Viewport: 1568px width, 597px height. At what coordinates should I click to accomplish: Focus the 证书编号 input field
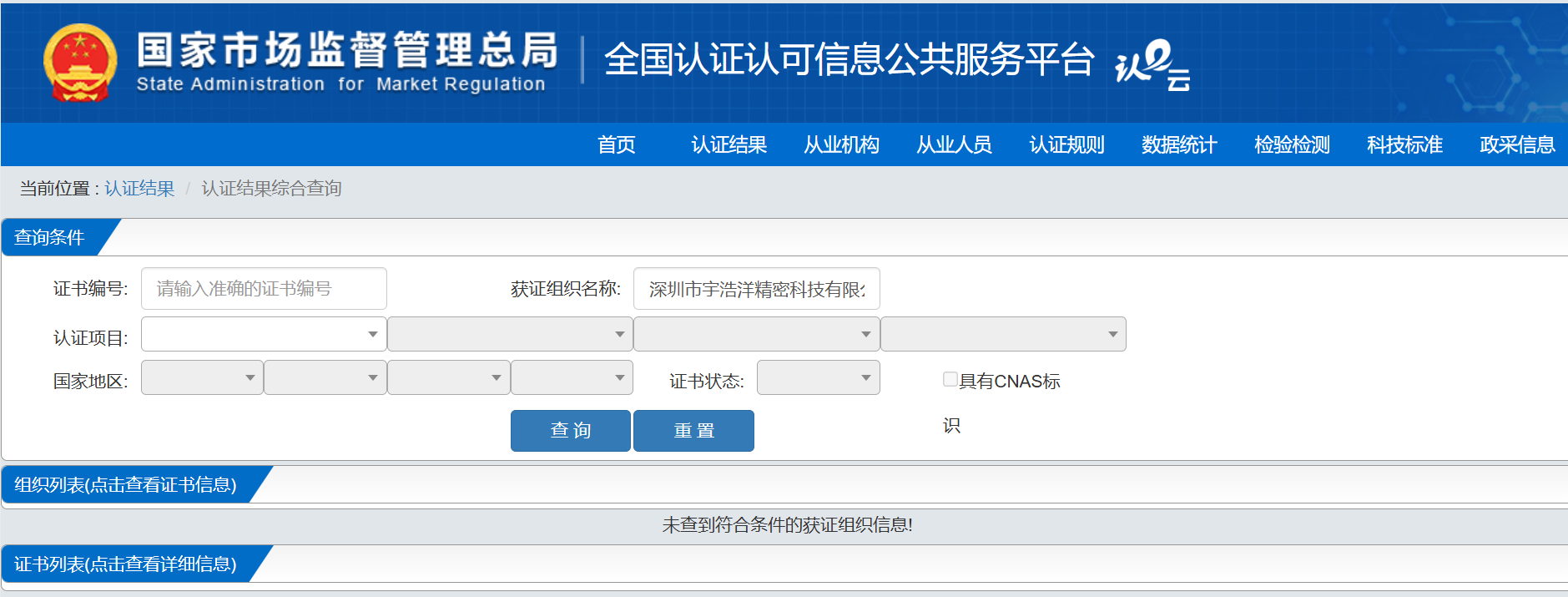point(264,289)
